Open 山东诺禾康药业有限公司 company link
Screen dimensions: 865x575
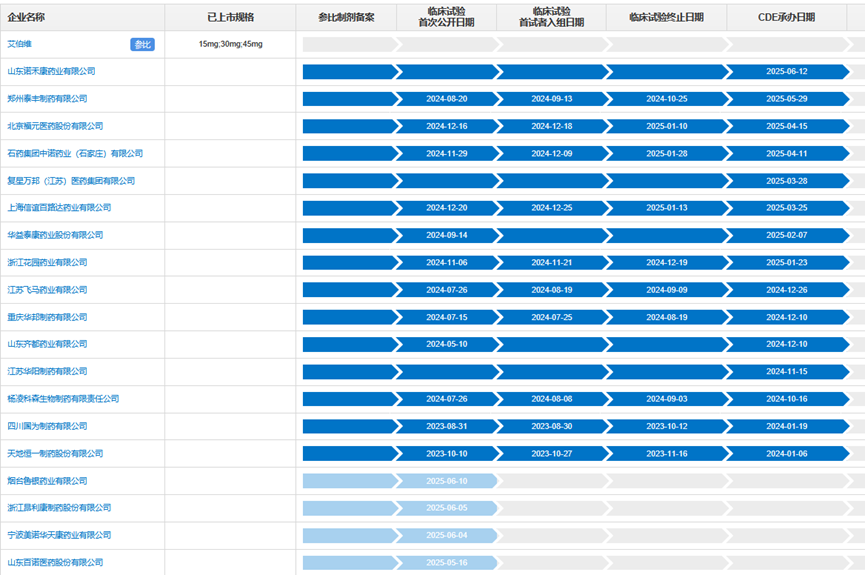point(51,71)
